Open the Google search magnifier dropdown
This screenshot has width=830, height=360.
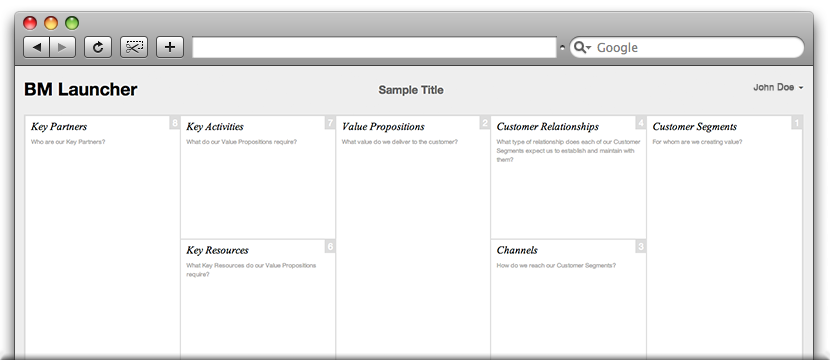582,48
